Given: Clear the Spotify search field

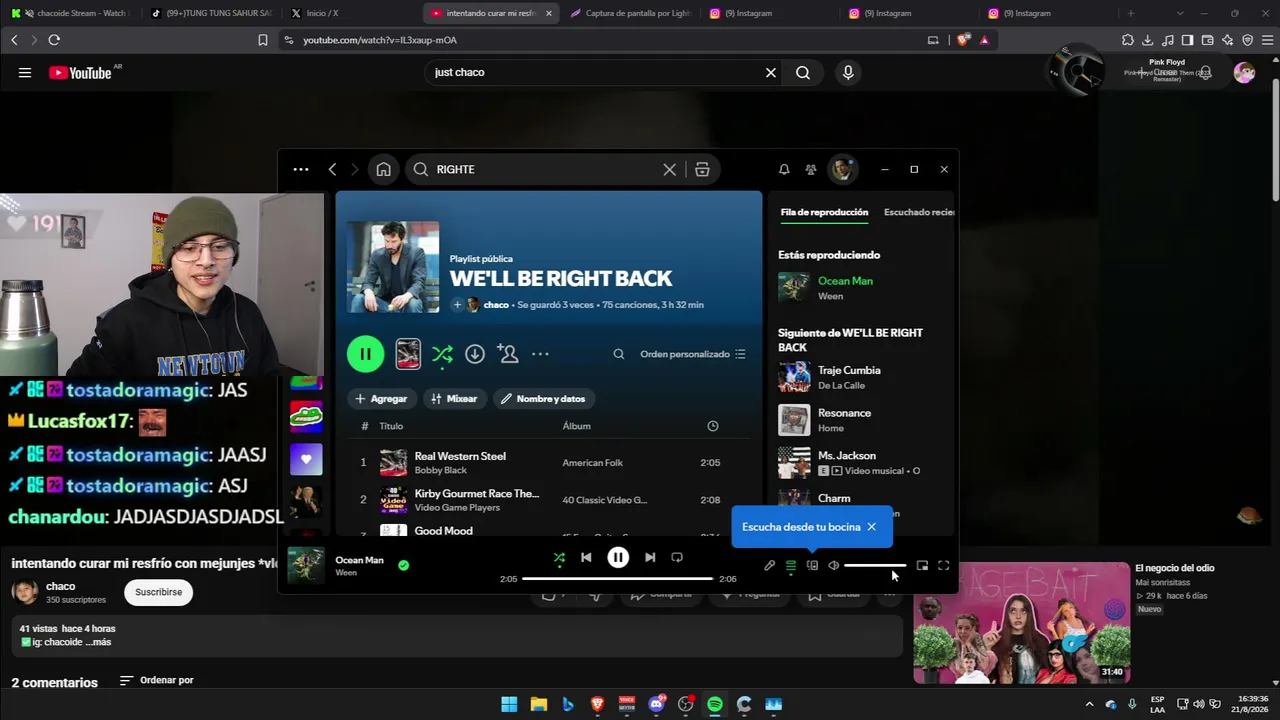Looking at the screenshot, I should coord(670,169).
